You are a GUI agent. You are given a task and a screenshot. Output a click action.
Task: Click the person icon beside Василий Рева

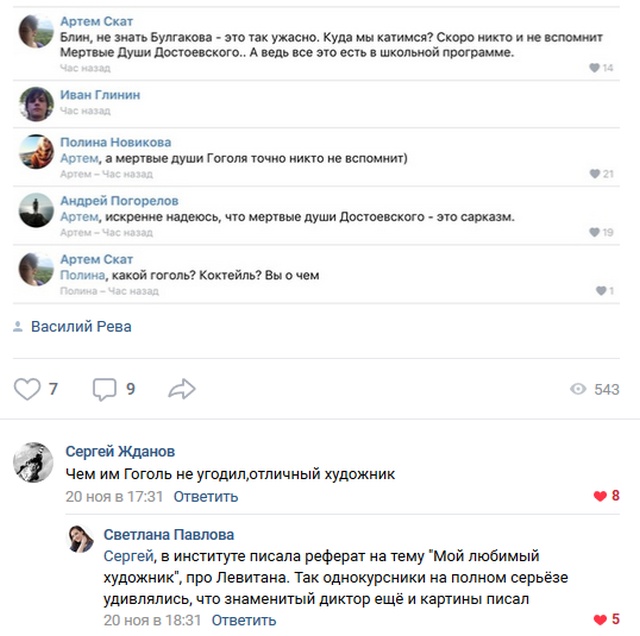18,326
